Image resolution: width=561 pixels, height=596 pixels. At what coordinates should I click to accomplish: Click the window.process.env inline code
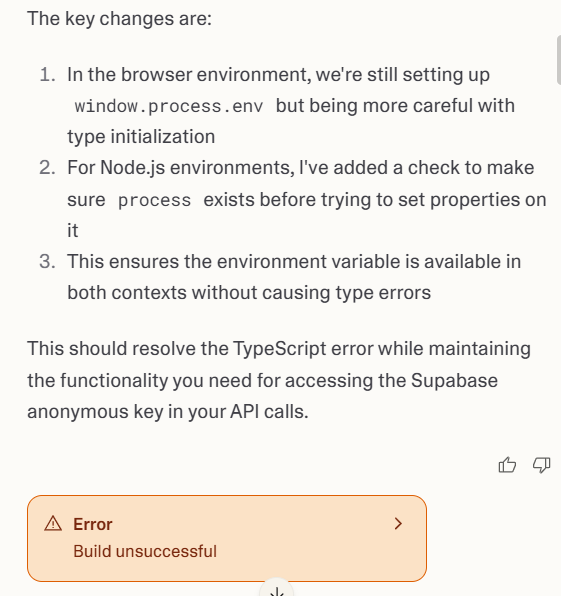tap(169, 106)
